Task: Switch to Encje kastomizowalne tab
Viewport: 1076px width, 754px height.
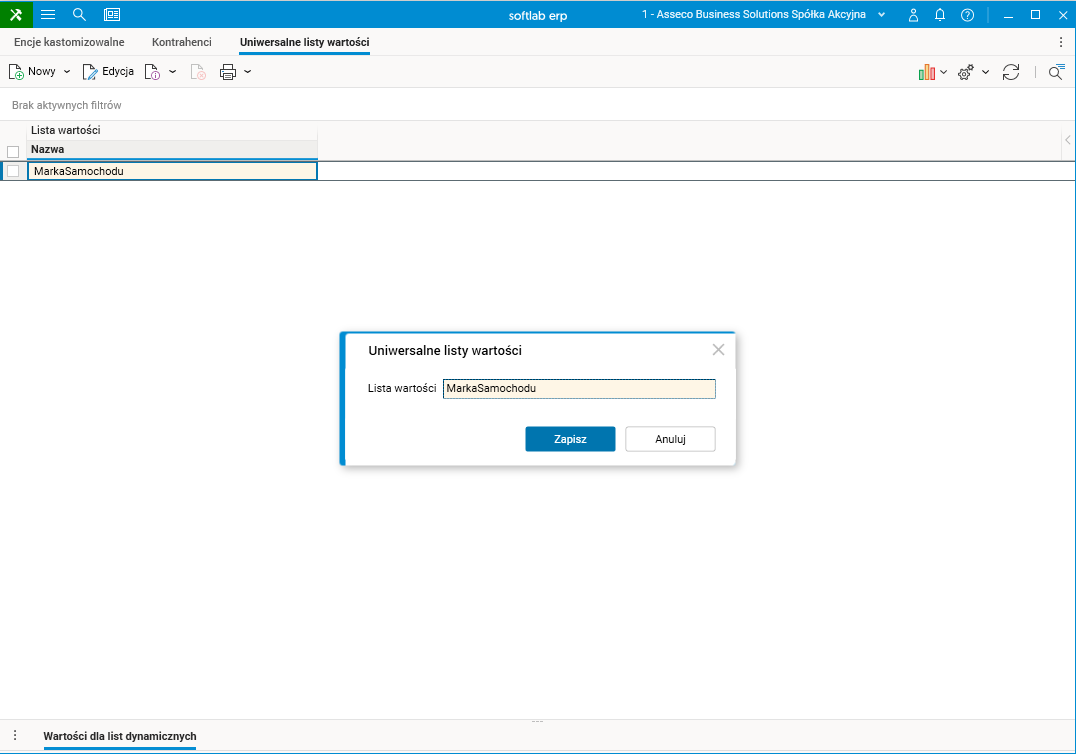Action: point(69,42)
